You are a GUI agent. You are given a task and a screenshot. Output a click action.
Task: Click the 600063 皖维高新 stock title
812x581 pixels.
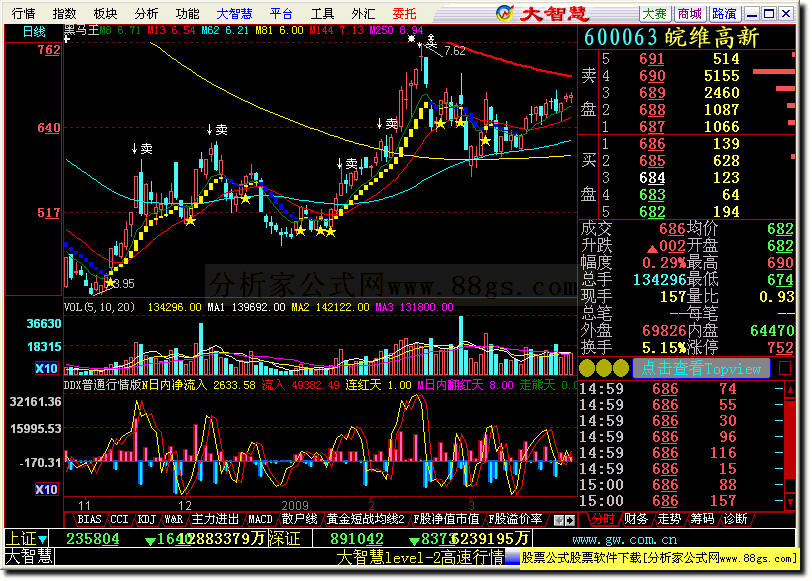[x=671, y=37]
